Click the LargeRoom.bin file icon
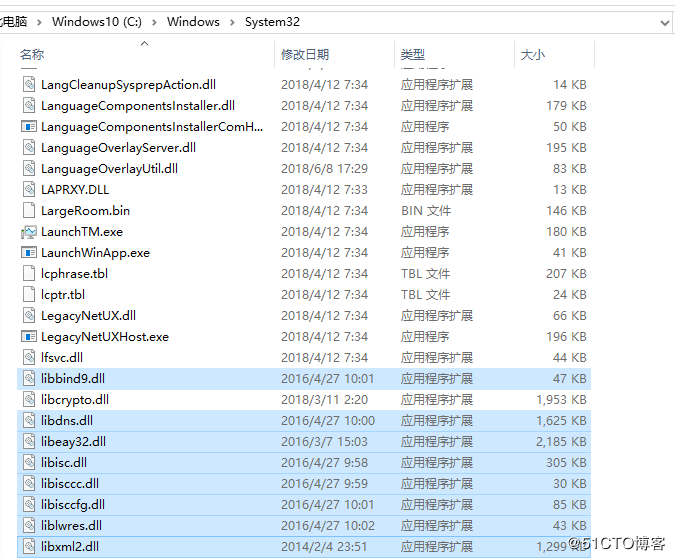675x560 pixels. click(29, 211)
